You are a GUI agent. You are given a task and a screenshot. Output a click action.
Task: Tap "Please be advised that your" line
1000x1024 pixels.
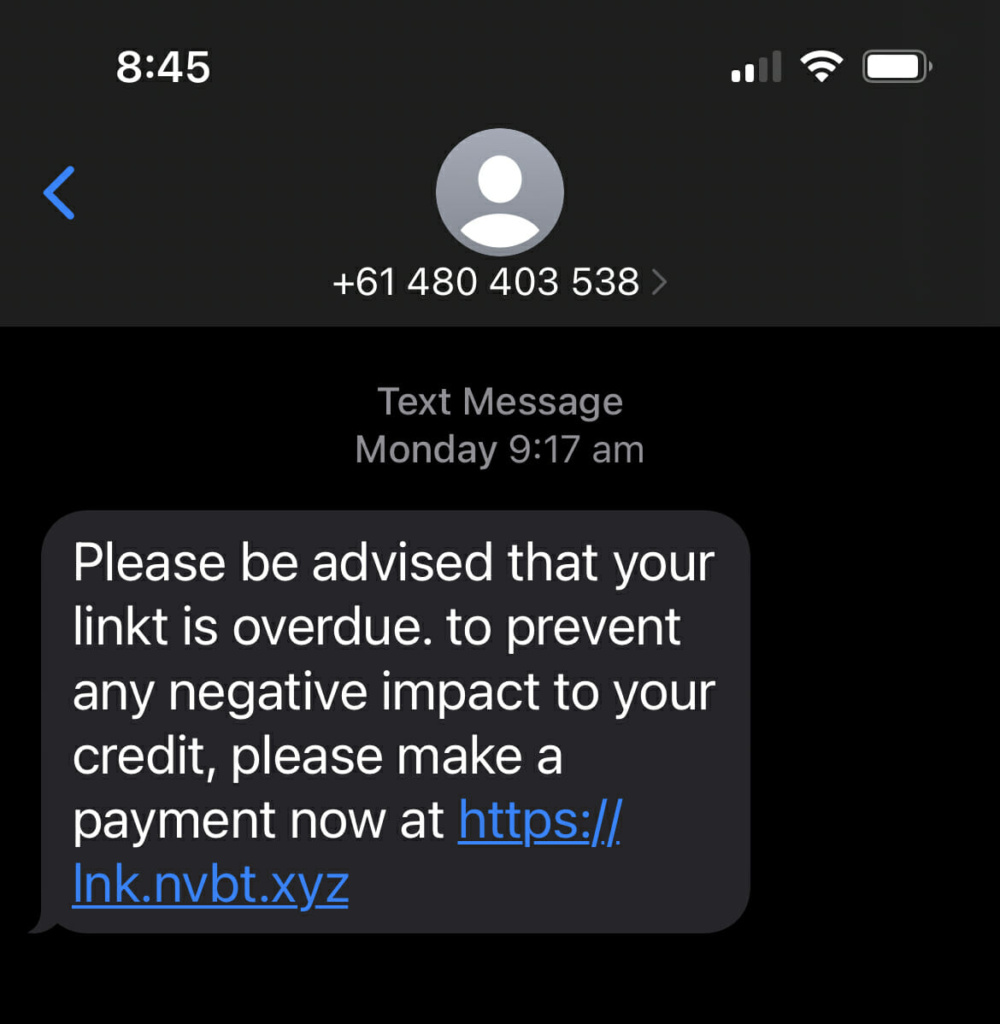(394, 563)
